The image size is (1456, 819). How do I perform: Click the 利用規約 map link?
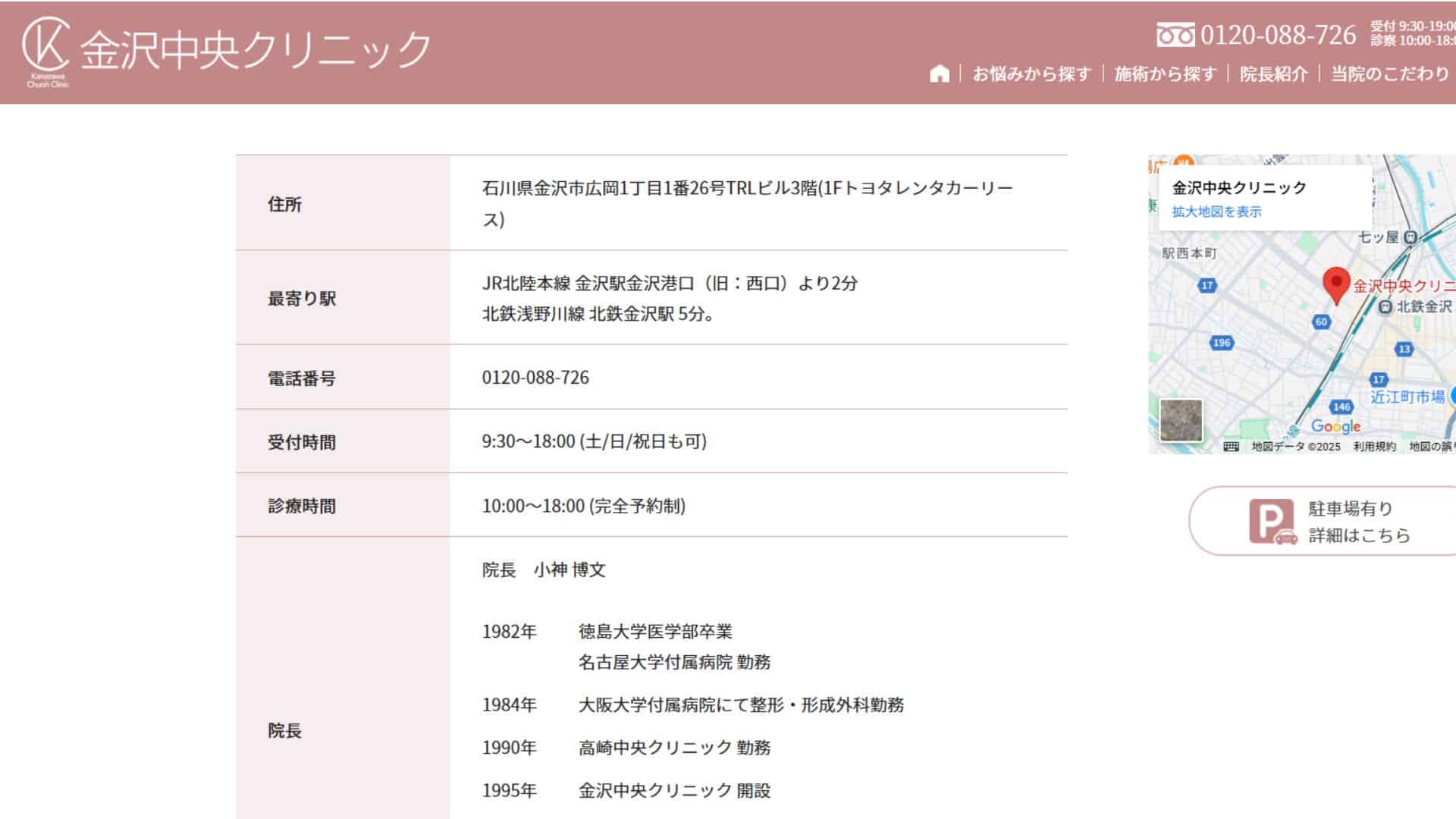coord(1374,447)
